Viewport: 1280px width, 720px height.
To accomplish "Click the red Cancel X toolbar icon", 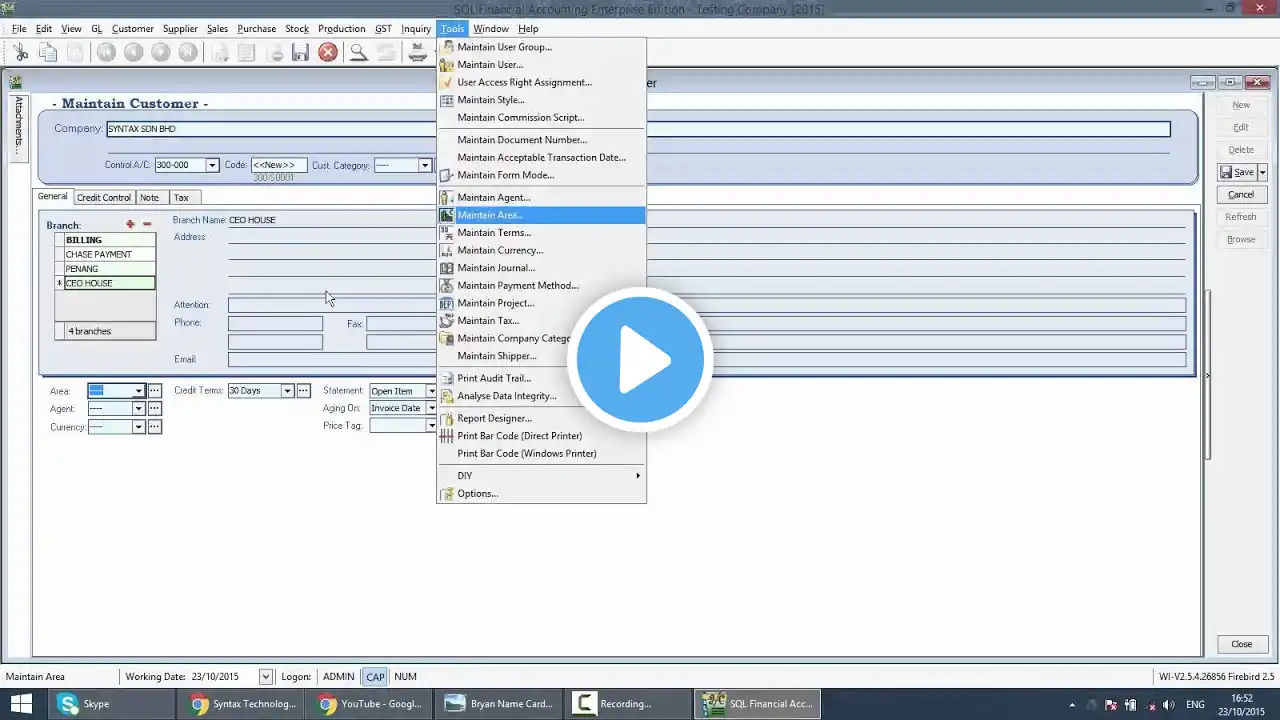I will [328, 52].
